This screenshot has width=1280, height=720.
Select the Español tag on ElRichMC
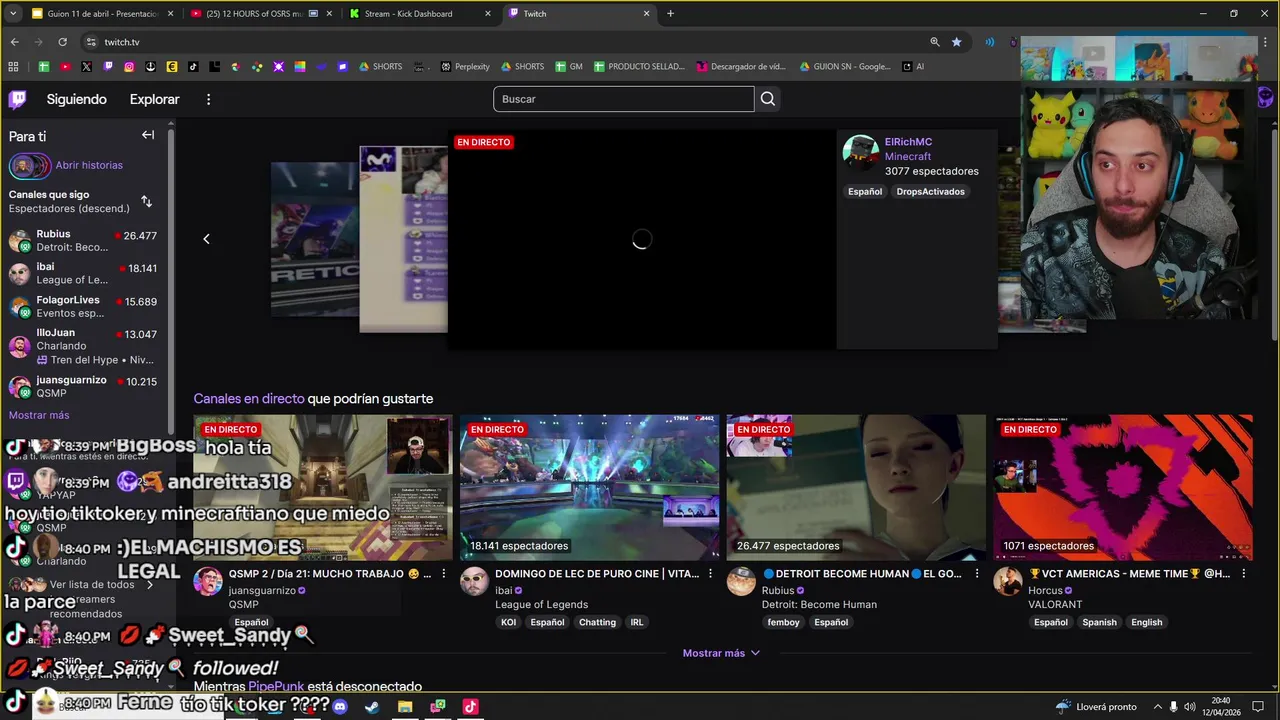tap(865, 192)
